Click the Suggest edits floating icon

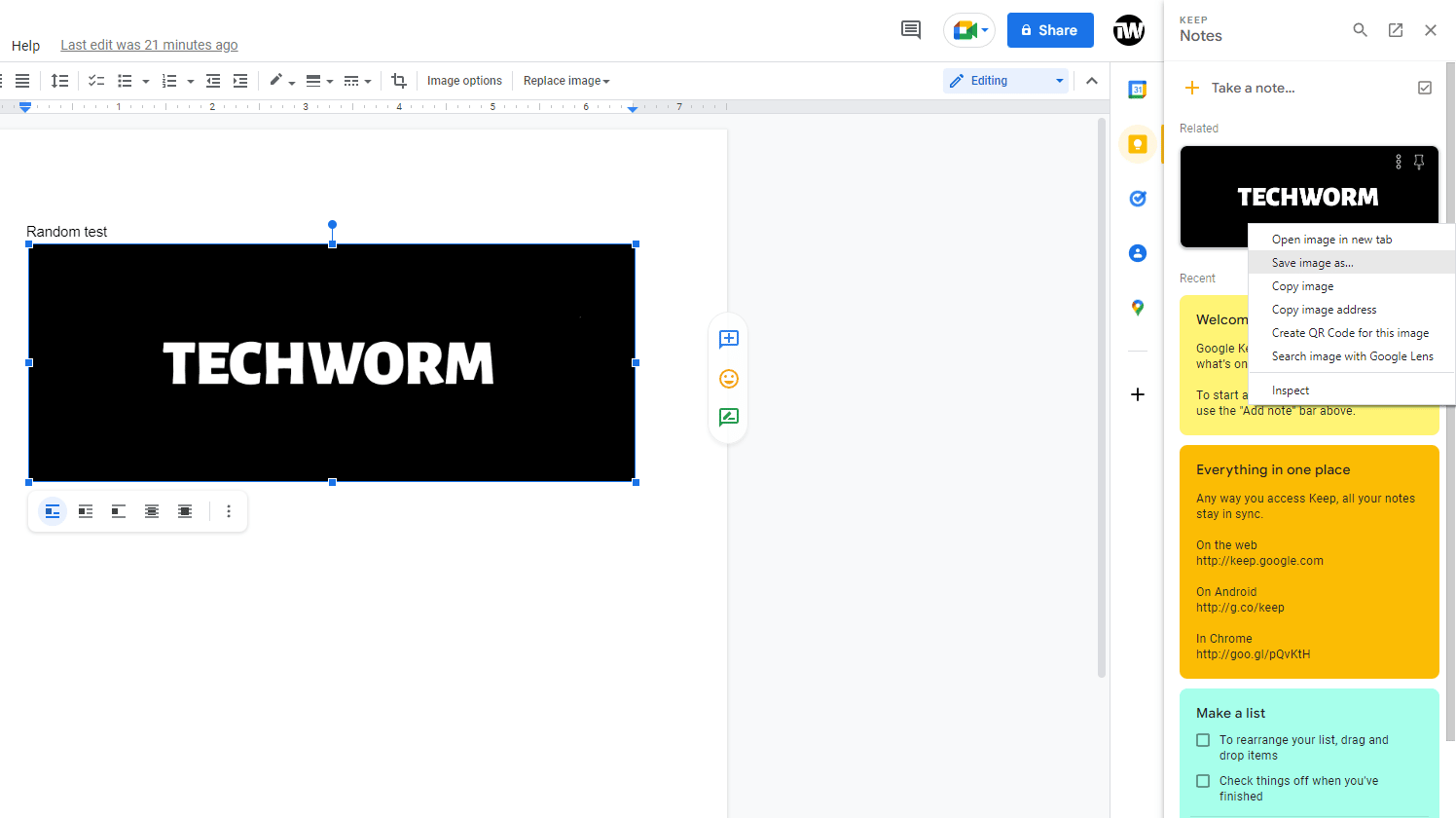pyautogui.click(x=729, y=418)
